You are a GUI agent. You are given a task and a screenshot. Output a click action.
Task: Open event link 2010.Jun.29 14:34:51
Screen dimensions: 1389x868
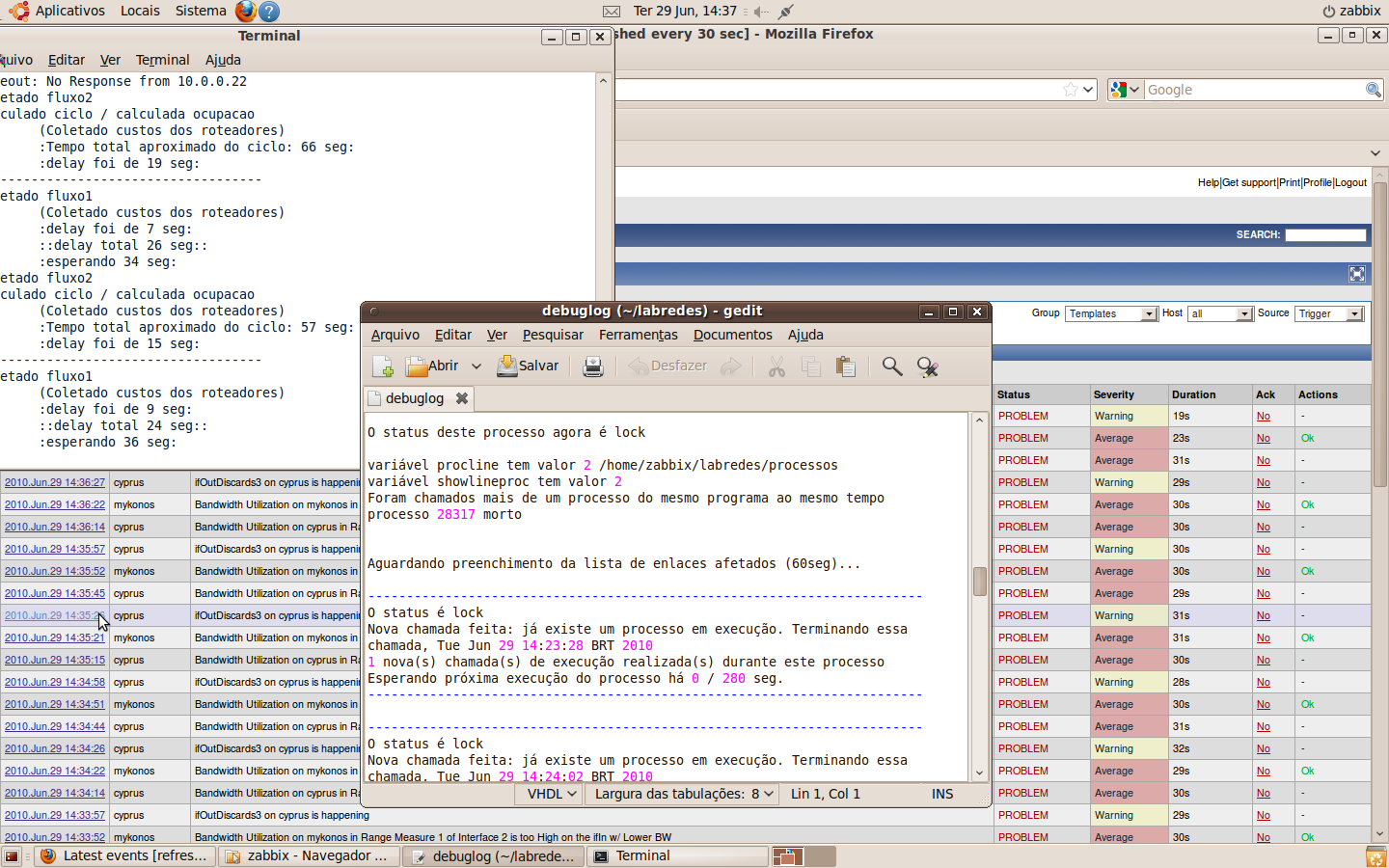tap(55, 704)
